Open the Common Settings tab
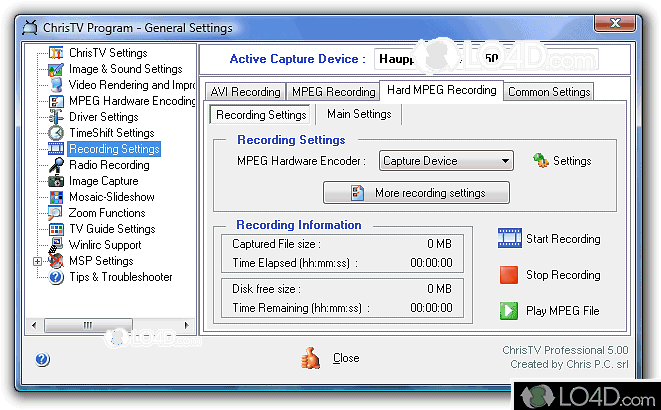Screen dimensions: 661x410 [549, 91]
